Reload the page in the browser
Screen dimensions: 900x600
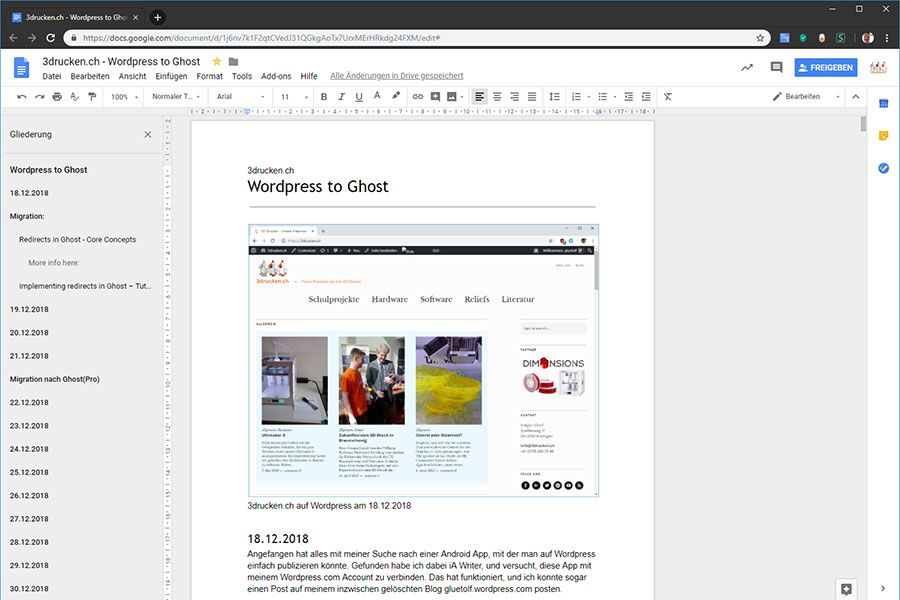pyautogui.click(x=51, y=38)
